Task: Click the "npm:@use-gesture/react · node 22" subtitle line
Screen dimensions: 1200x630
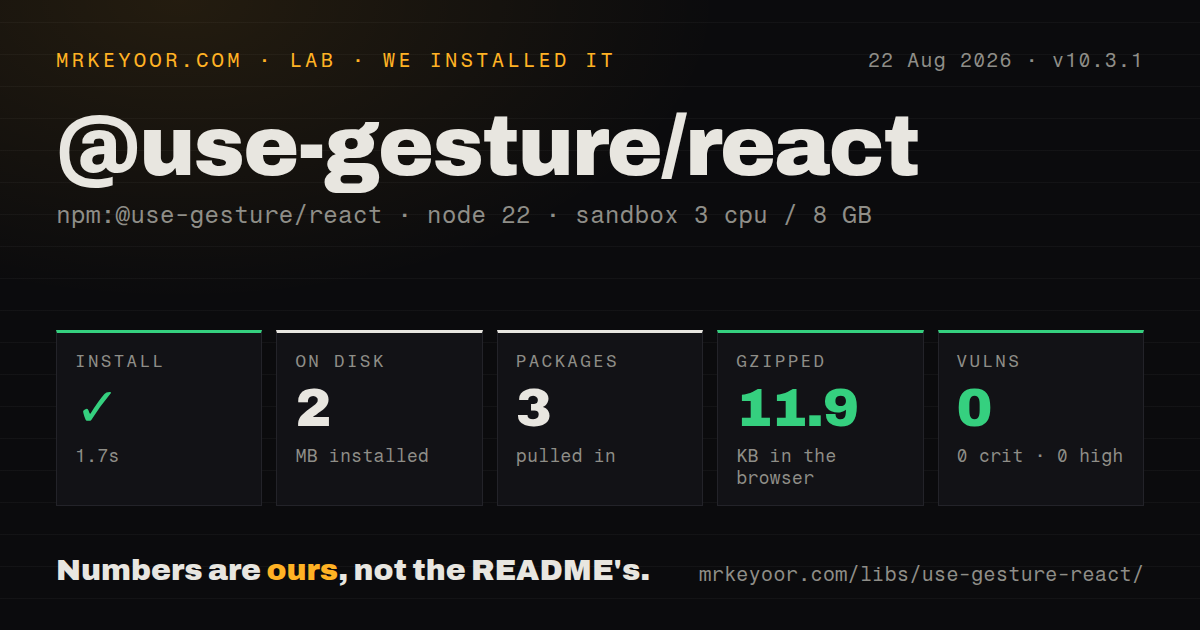Action: coord(464,215)
